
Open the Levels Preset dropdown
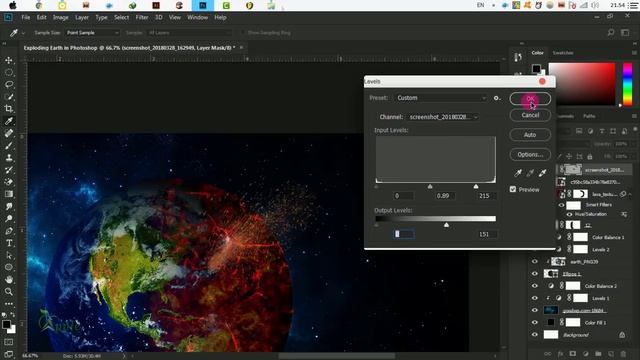point(441,98)
